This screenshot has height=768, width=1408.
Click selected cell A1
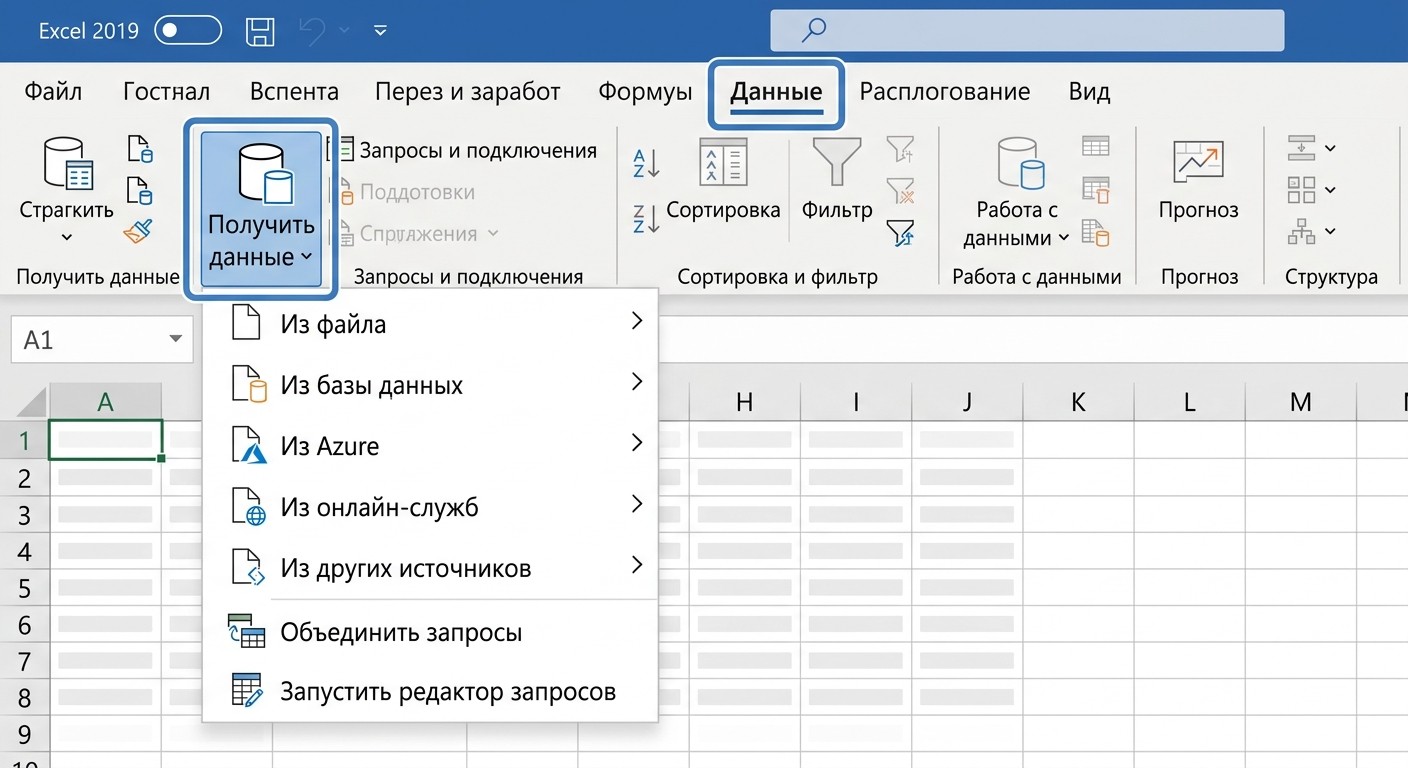[x=105, y=440]
